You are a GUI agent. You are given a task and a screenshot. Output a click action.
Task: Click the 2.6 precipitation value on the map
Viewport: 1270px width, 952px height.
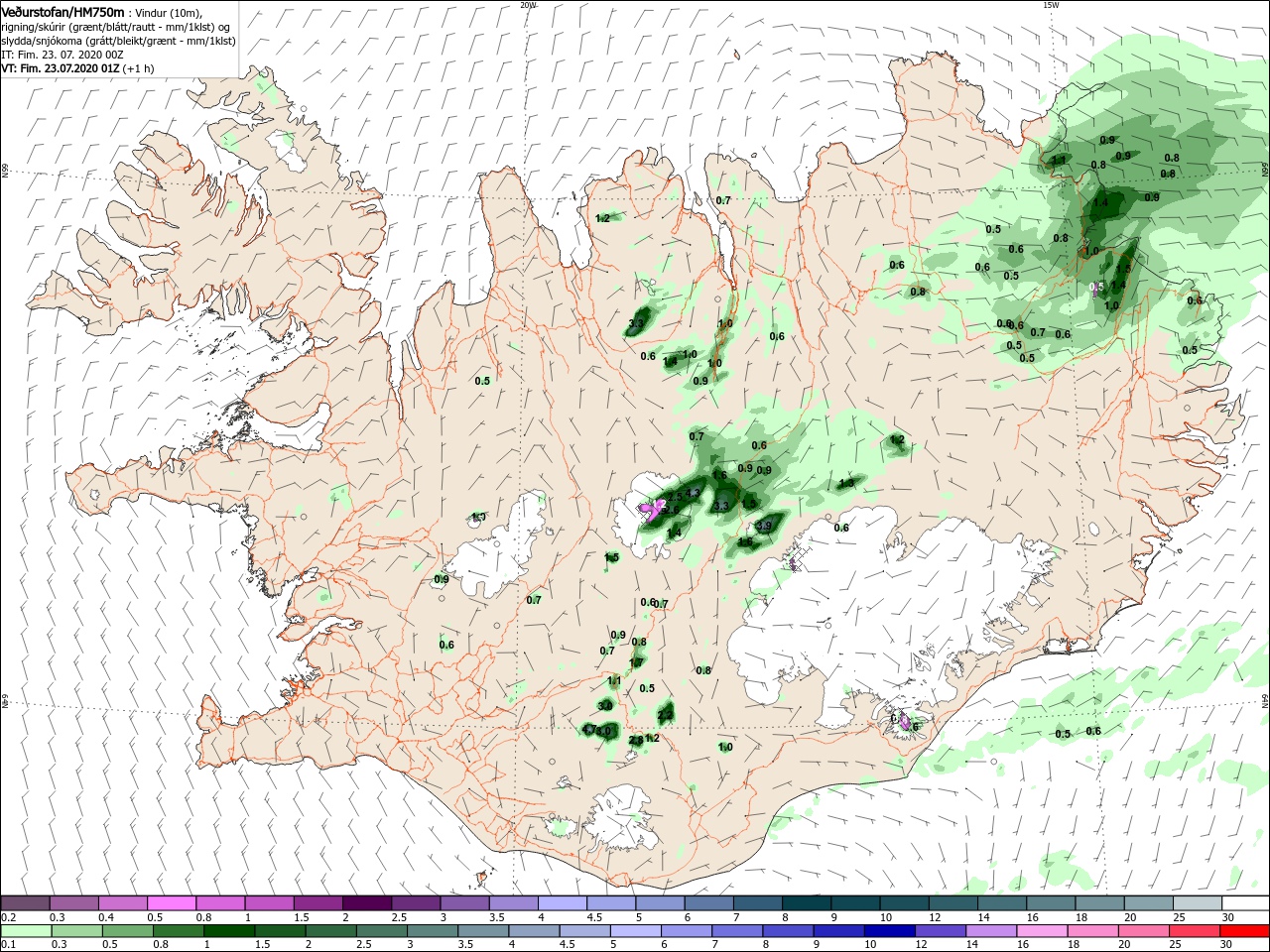click(673, 510)
